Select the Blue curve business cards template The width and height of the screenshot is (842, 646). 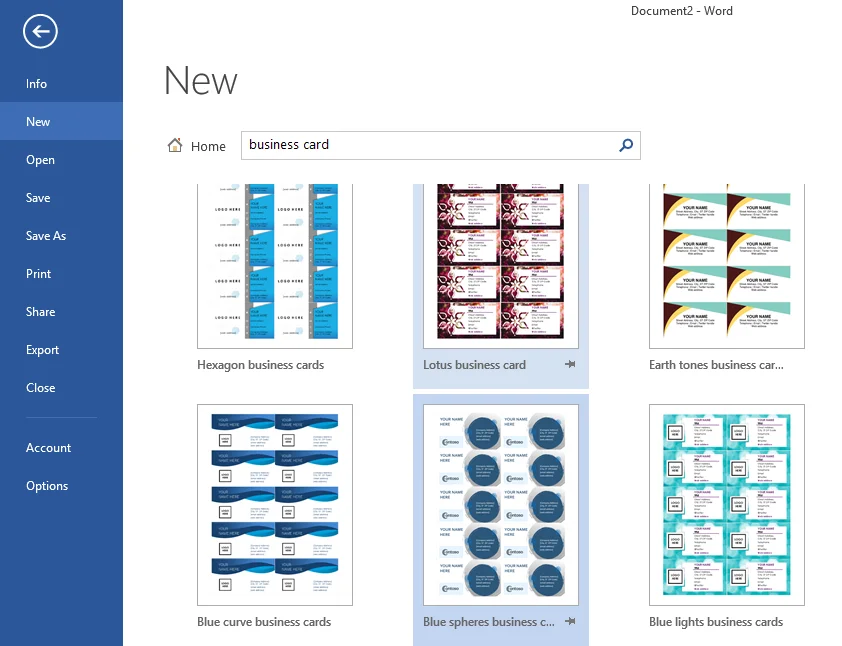coord(275,505)
